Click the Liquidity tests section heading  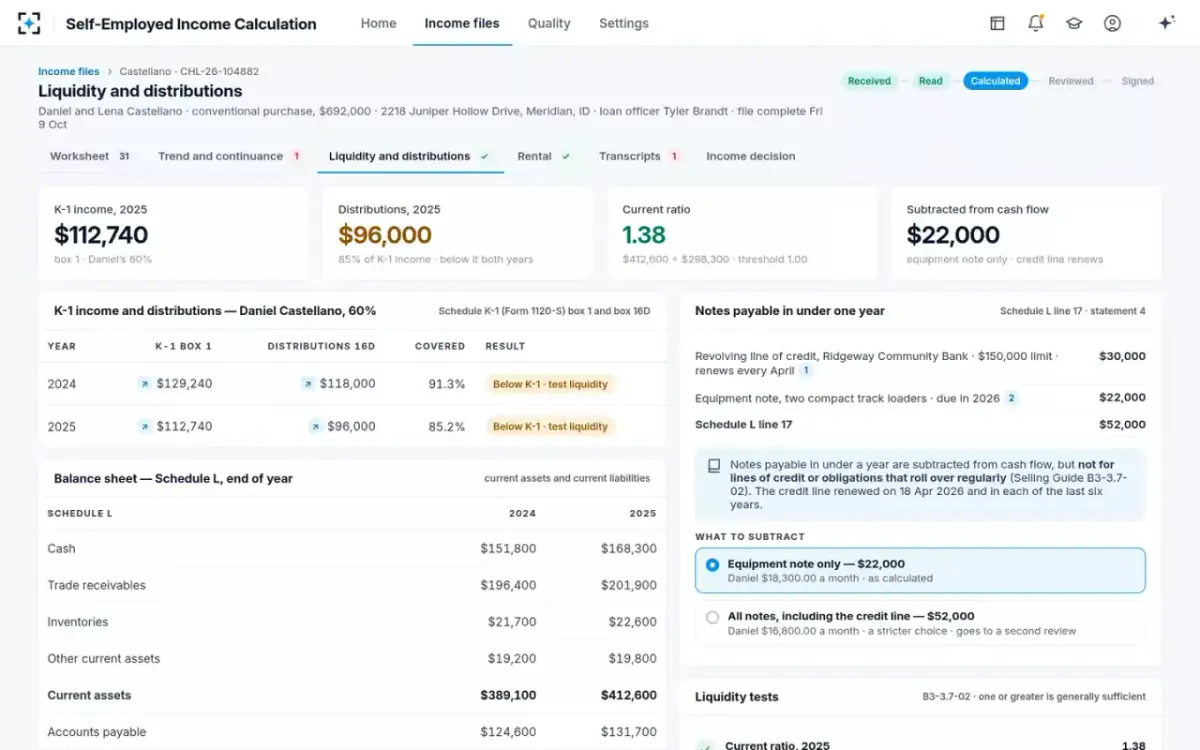(x=736, y=697)
